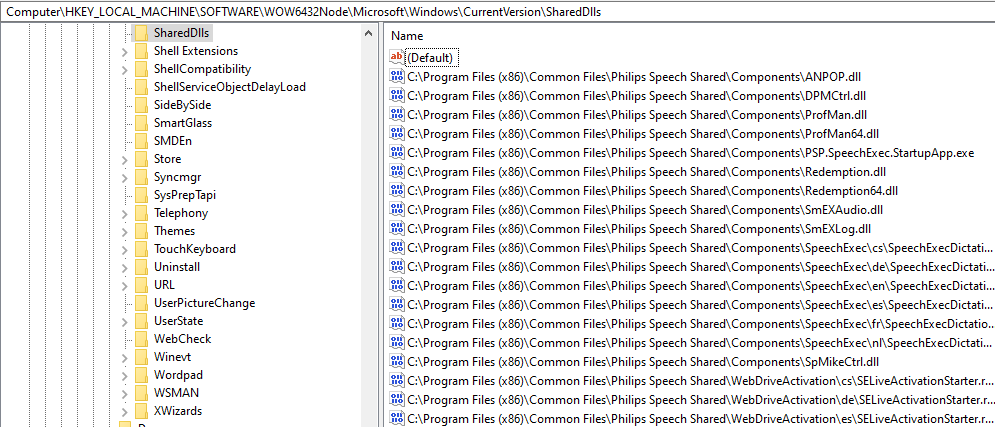
Task: Expand the ShellCompatibility key
Action: tap(124, 69)
